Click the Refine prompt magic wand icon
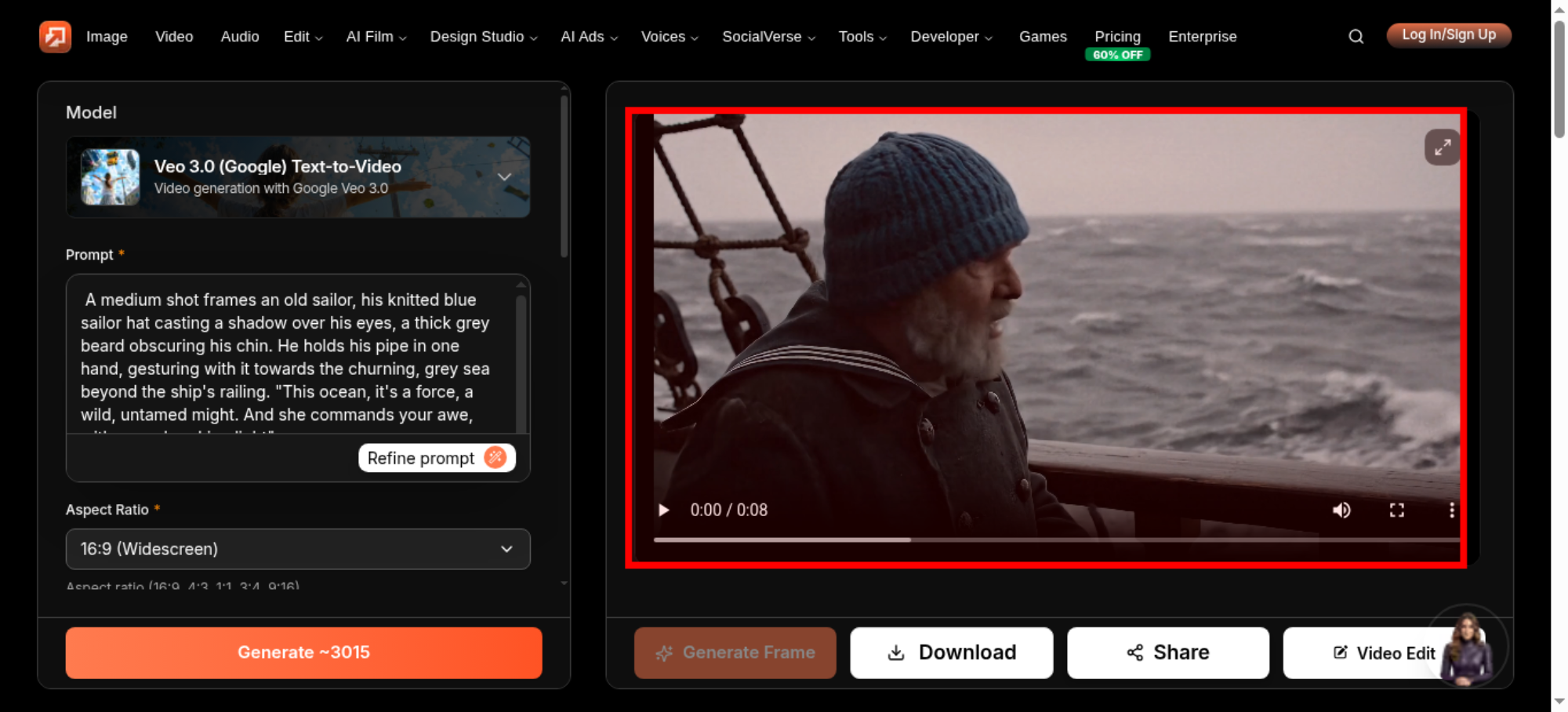 [x=495, y=457]
